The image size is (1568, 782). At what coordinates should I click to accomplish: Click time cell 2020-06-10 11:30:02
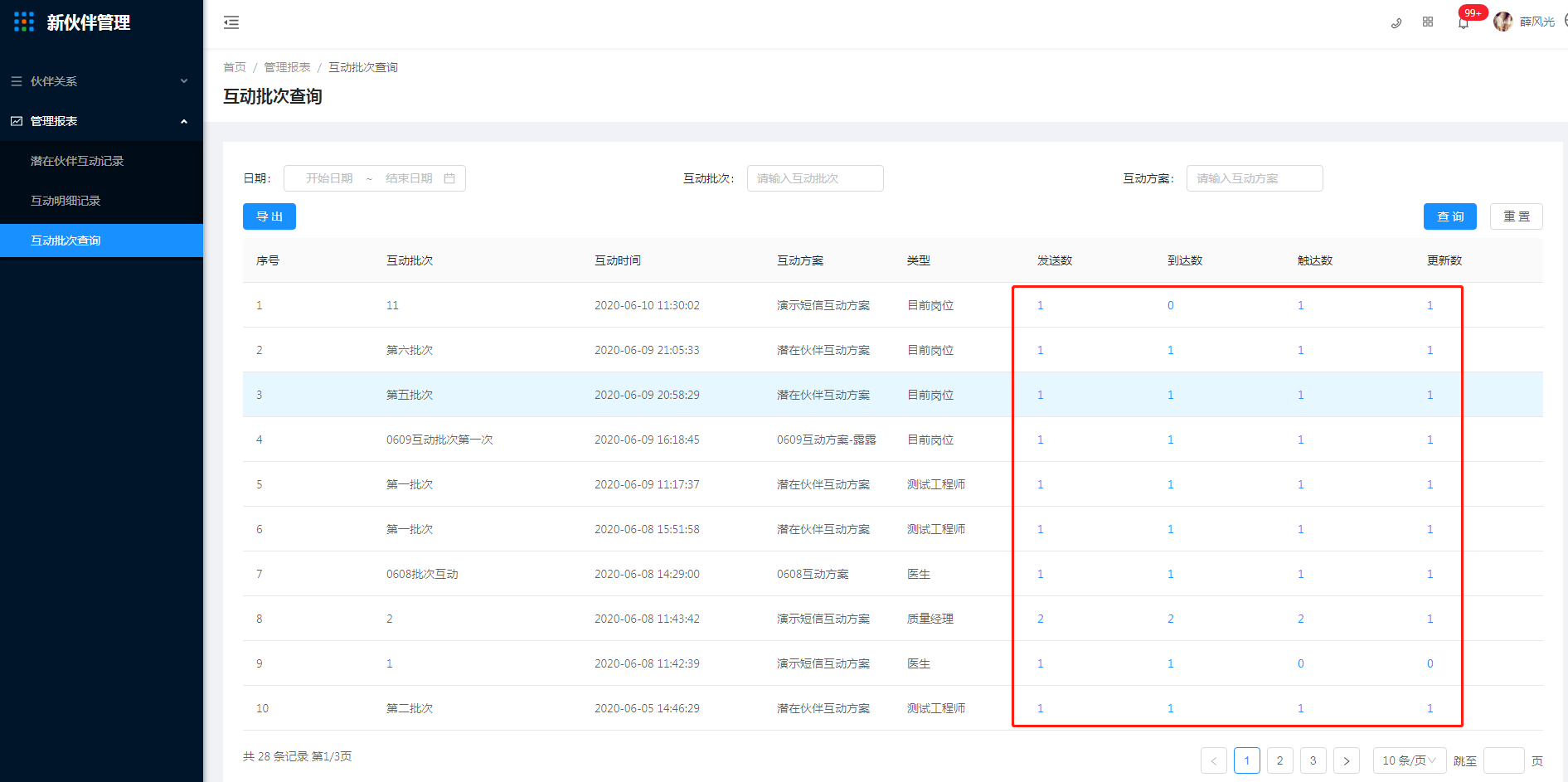pyautogui.click(x=647, y=305)
